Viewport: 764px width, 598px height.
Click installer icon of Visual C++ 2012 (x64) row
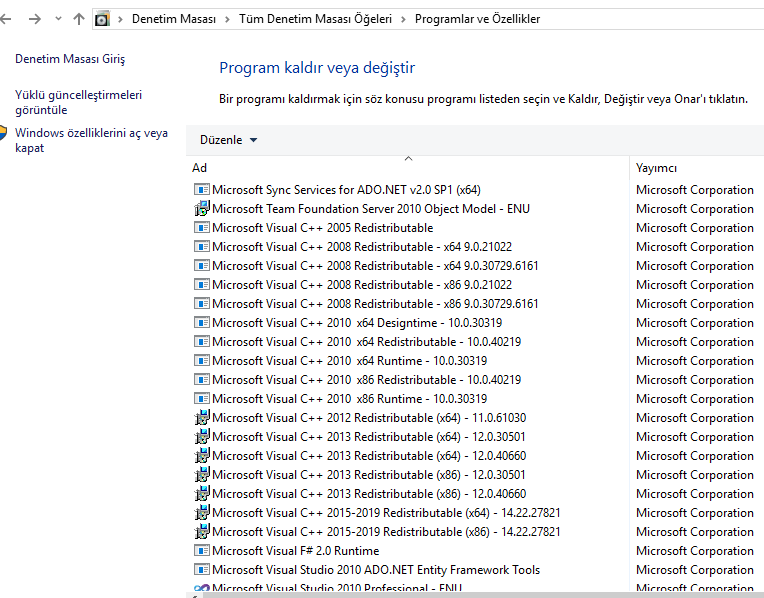(202, 418)
